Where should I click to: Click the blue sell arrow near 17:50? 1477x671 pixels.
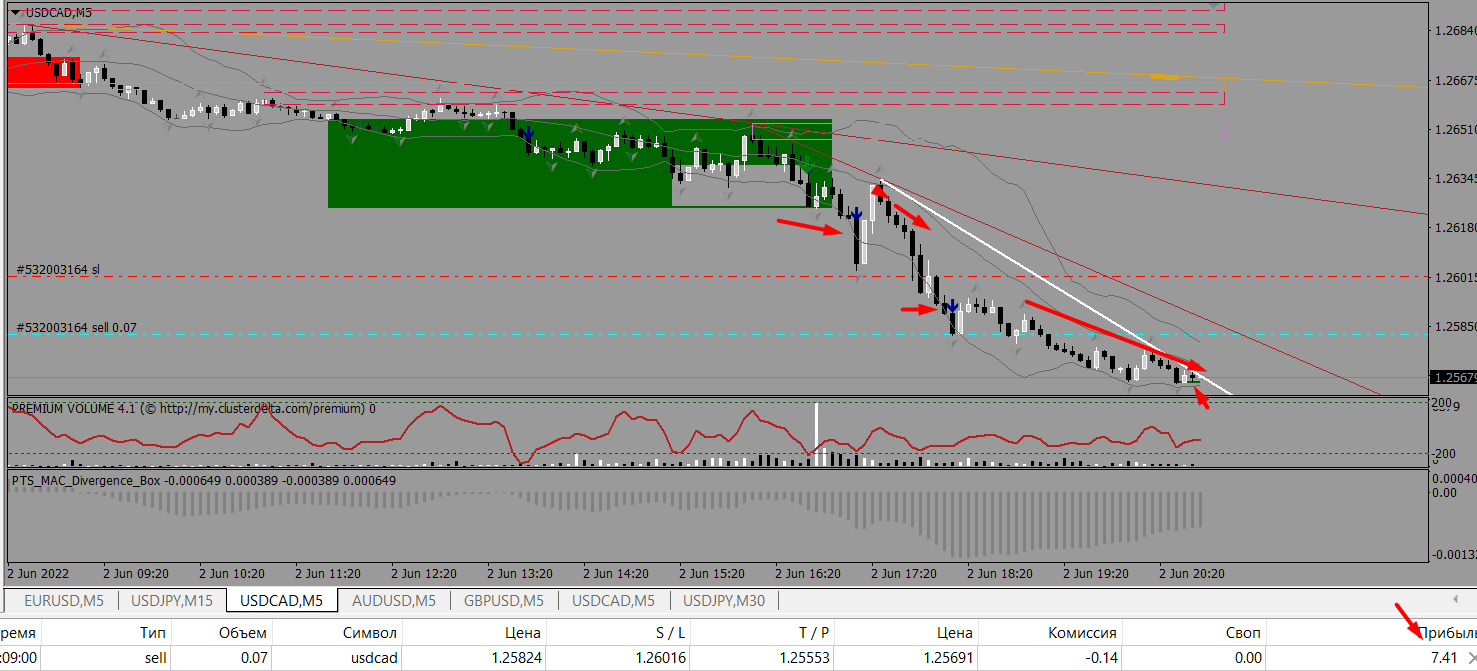953,305
